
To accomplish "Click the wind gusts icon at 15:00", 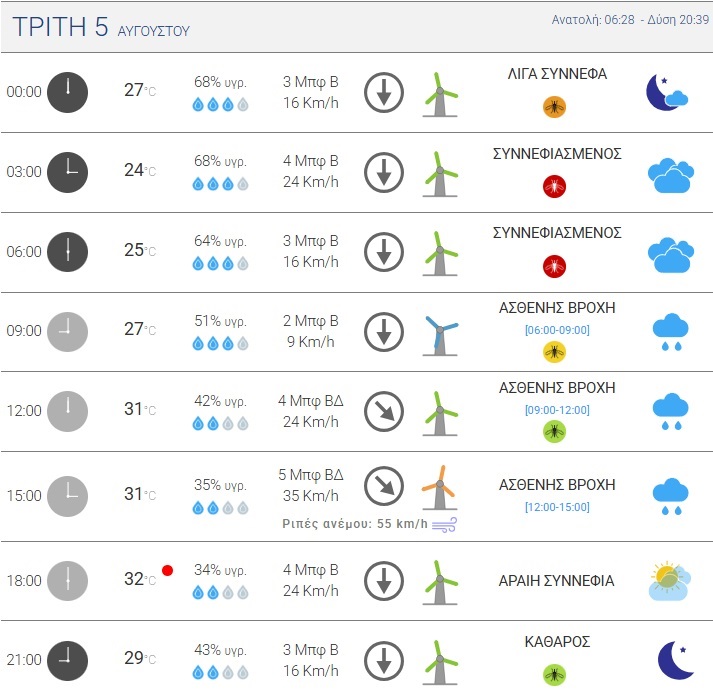I will point(444,524).
